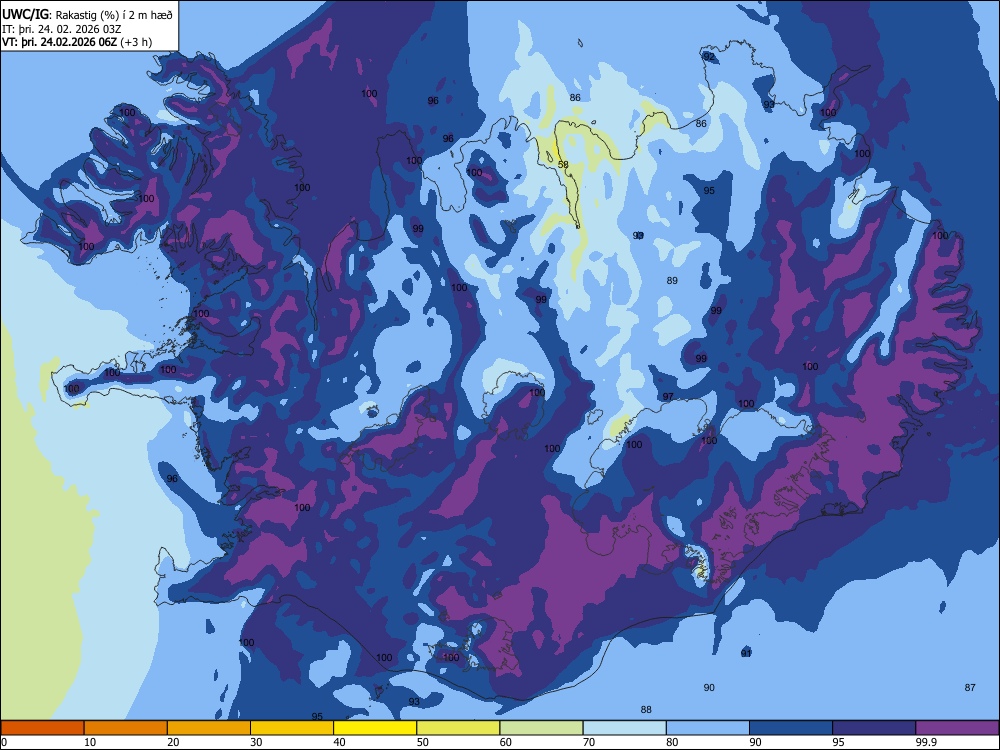The height and width of the screenshot is (750, 1000).
Task: Select the light blue 80–90 legend swatch
Action: pyautogui.click(x=708, y=728)
